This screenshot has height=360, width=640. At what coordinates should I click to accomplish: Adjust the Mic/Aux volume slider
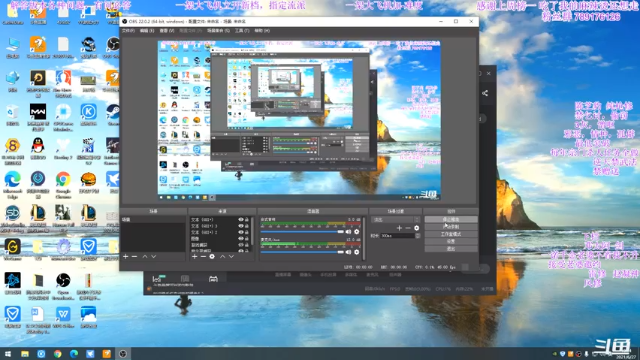click(x=302, y=252)
